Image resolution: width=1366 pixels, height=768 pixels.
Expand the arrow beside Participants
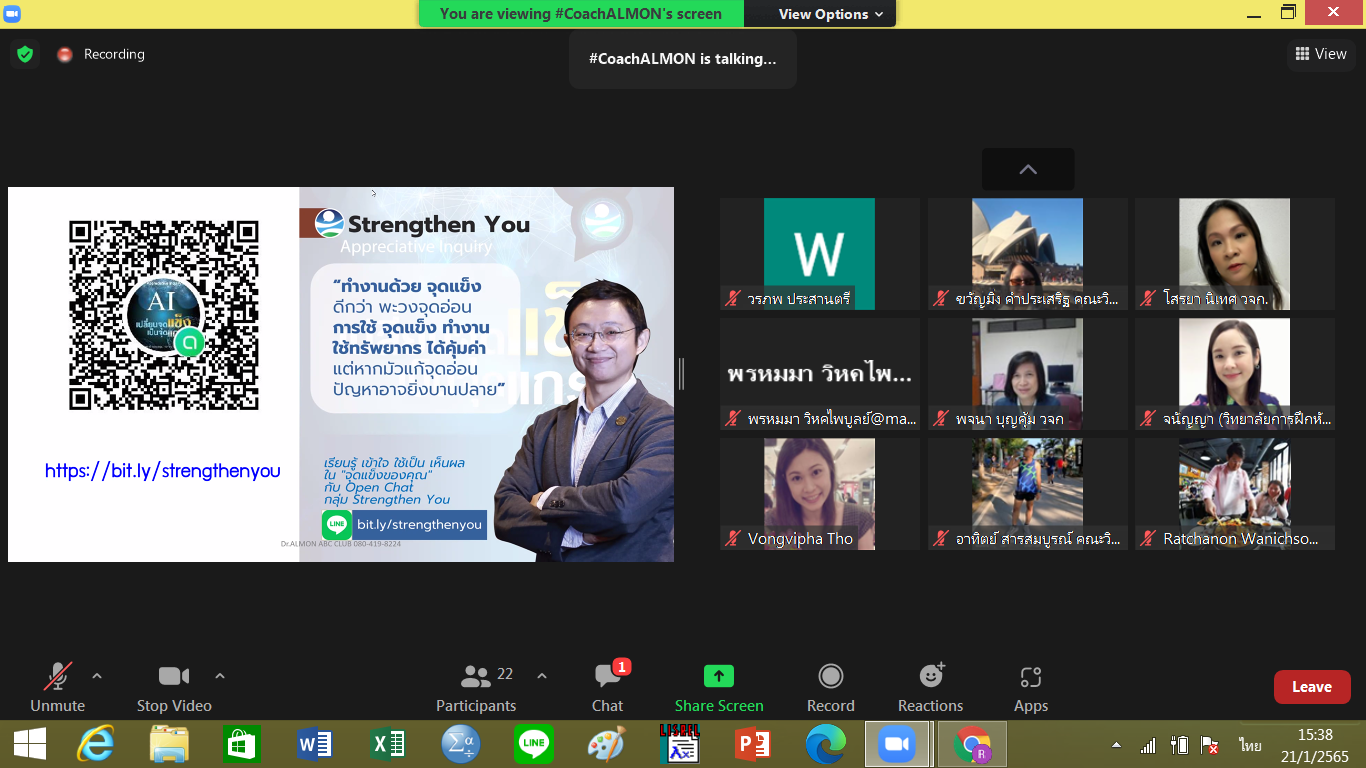(x=542, y=676)
